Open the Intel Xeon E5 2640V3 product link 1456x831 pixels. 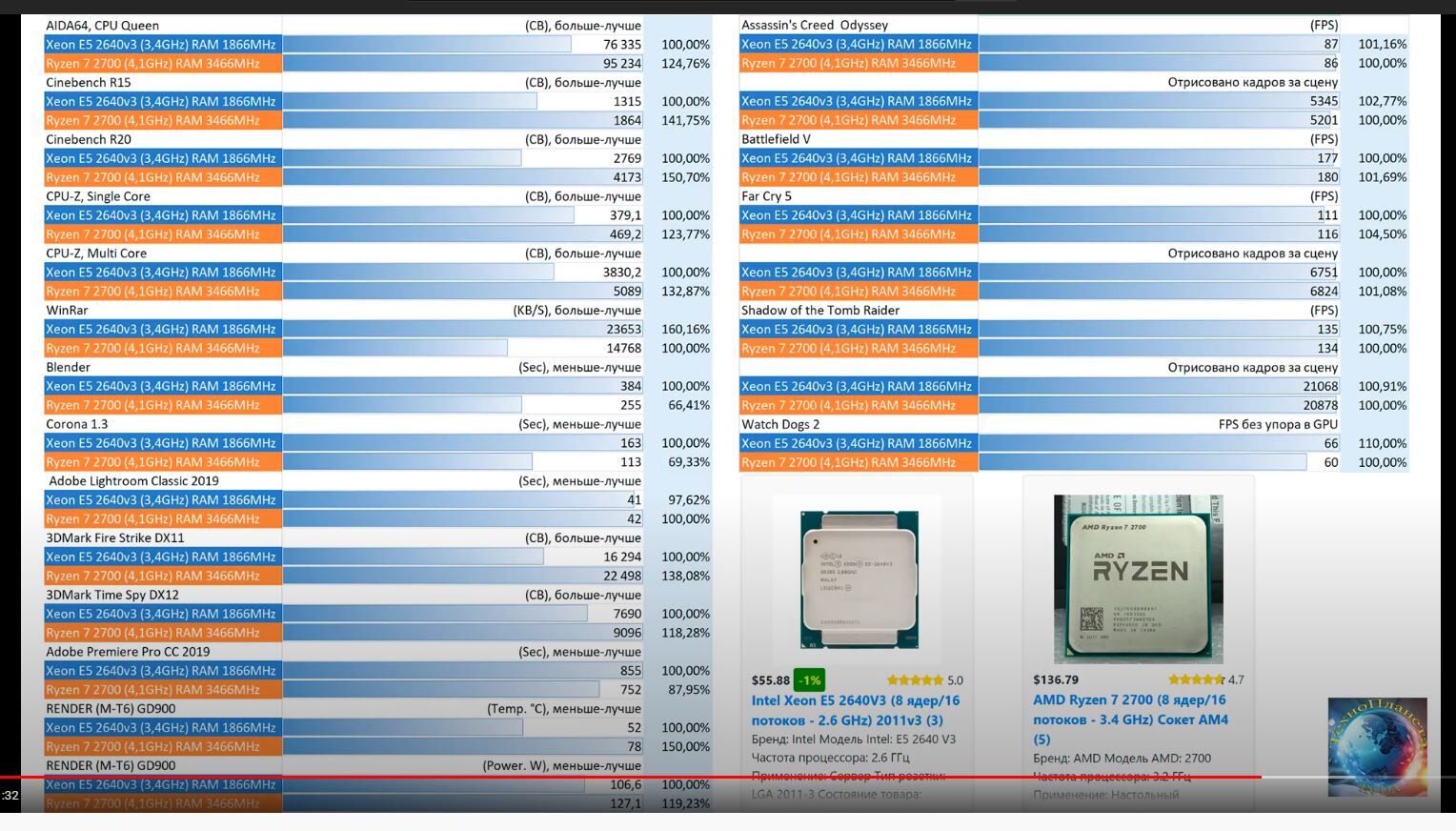pos(856,710)
